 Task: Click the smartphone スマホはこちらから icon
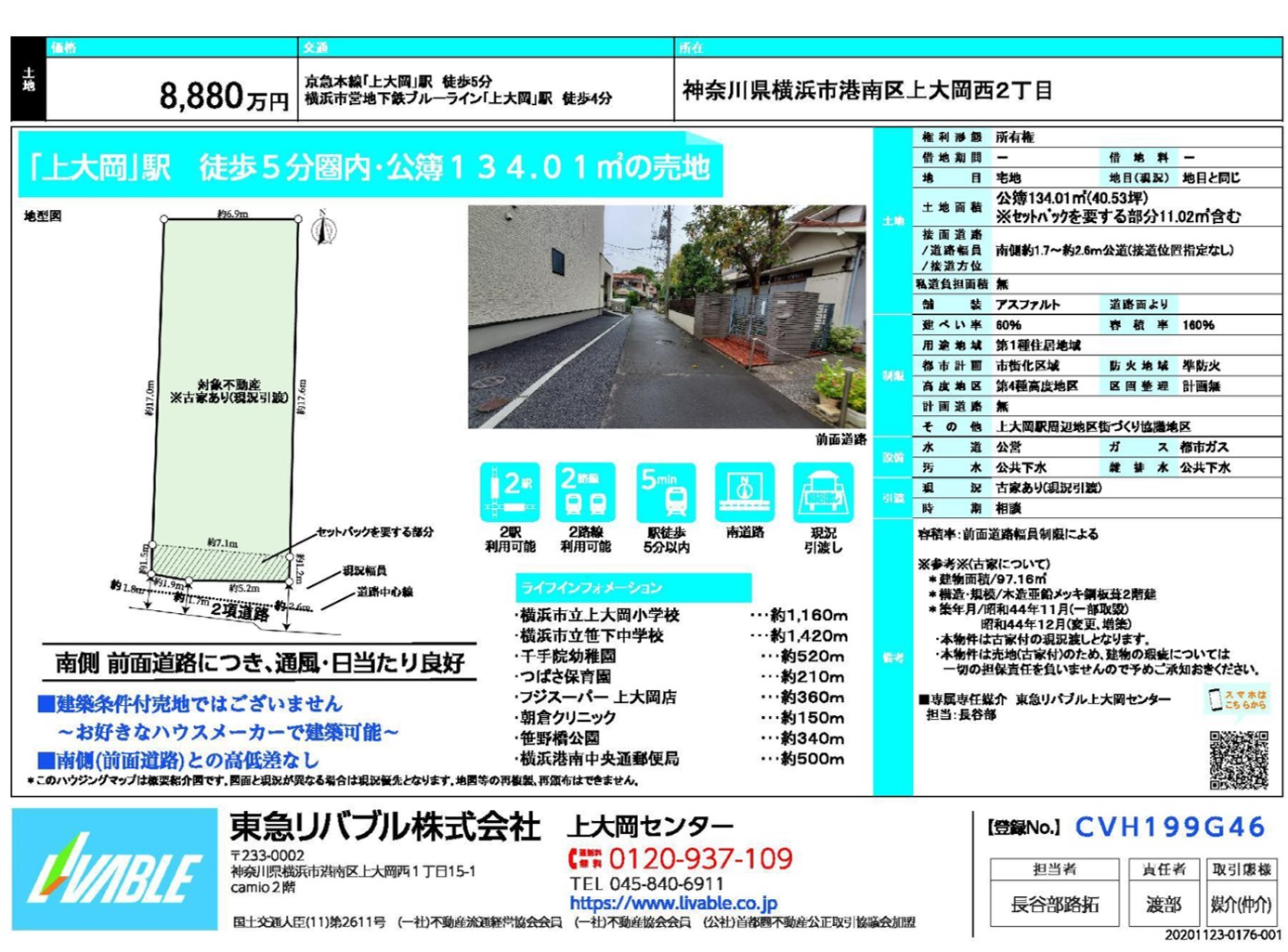1215,699
